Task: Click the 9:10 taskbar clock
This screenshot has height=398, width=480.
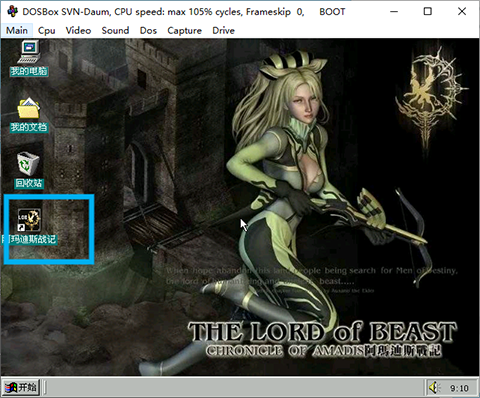Action: (x=459, y=388)
